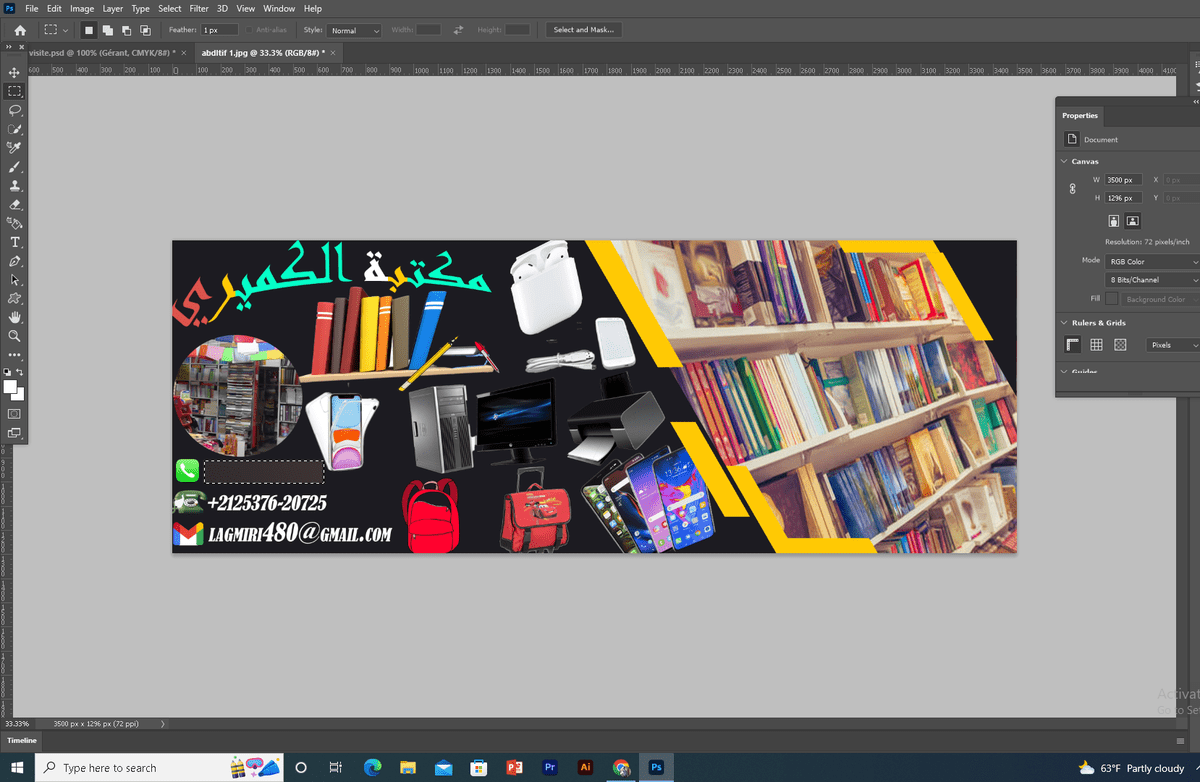The height and width of the screenshot is (782, 1200).
Task: Open the RGB Color mode dropdown
Action: pos(1152,261)
